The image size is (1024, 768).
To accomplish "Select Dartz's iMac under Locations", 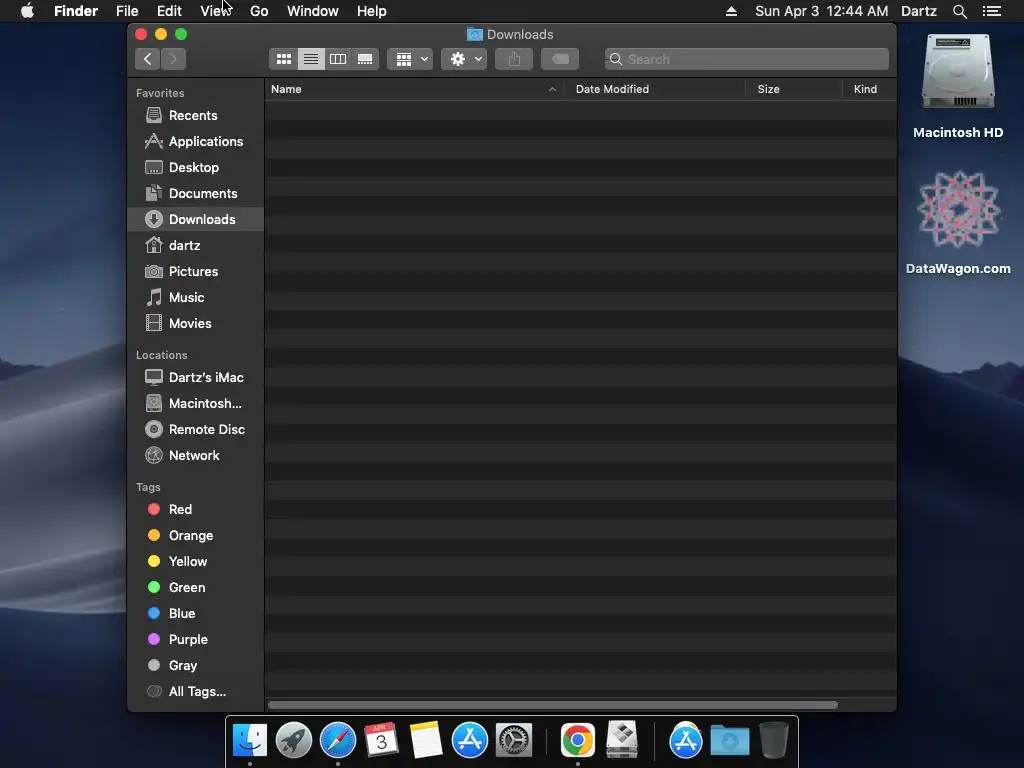I will pos(195,377).
